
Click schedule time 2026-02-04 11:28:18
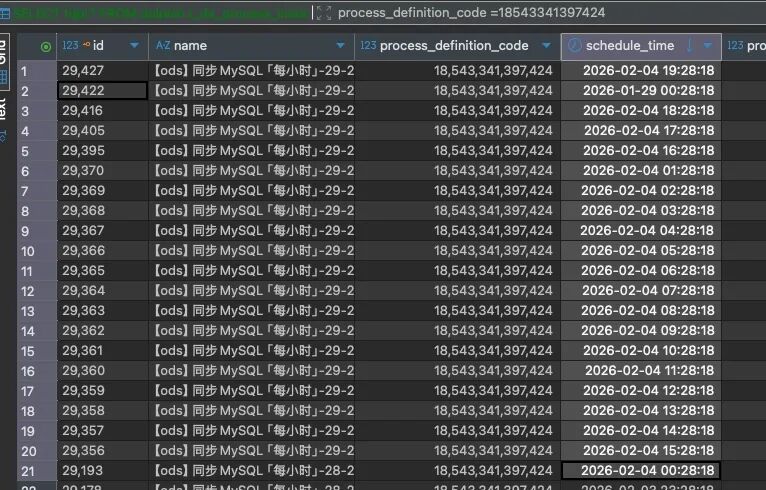641,371
